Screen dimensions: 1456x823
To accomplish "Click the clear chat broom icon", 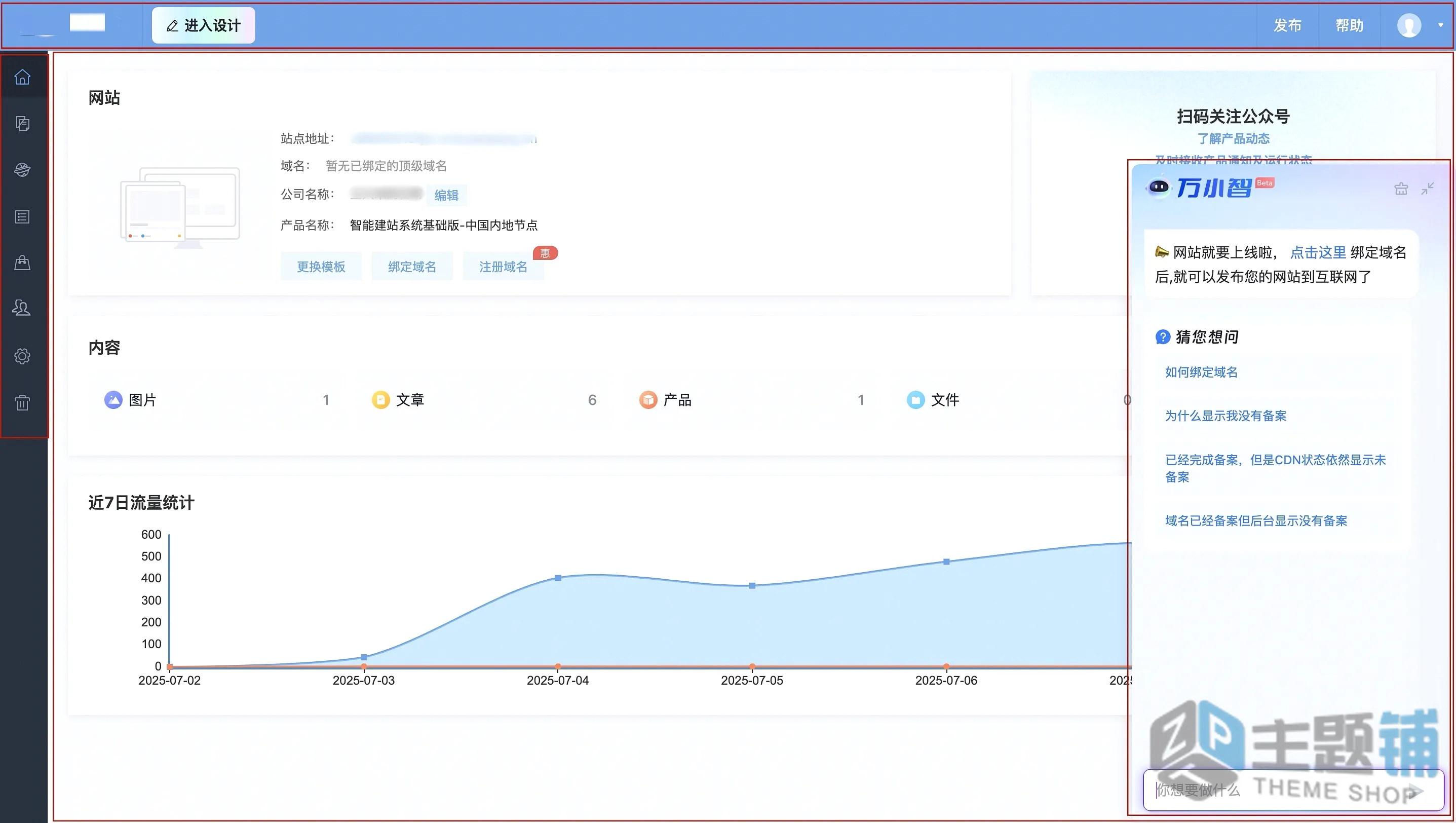I will [x=1401, y=188].
